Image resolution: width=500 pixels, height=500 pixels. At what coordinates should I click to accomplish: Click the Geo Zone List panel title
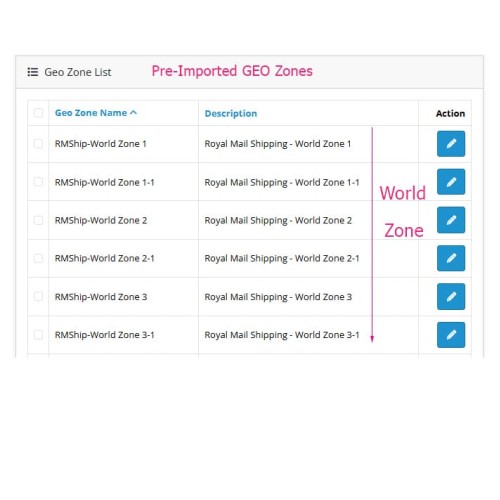[x=78, y=72]
